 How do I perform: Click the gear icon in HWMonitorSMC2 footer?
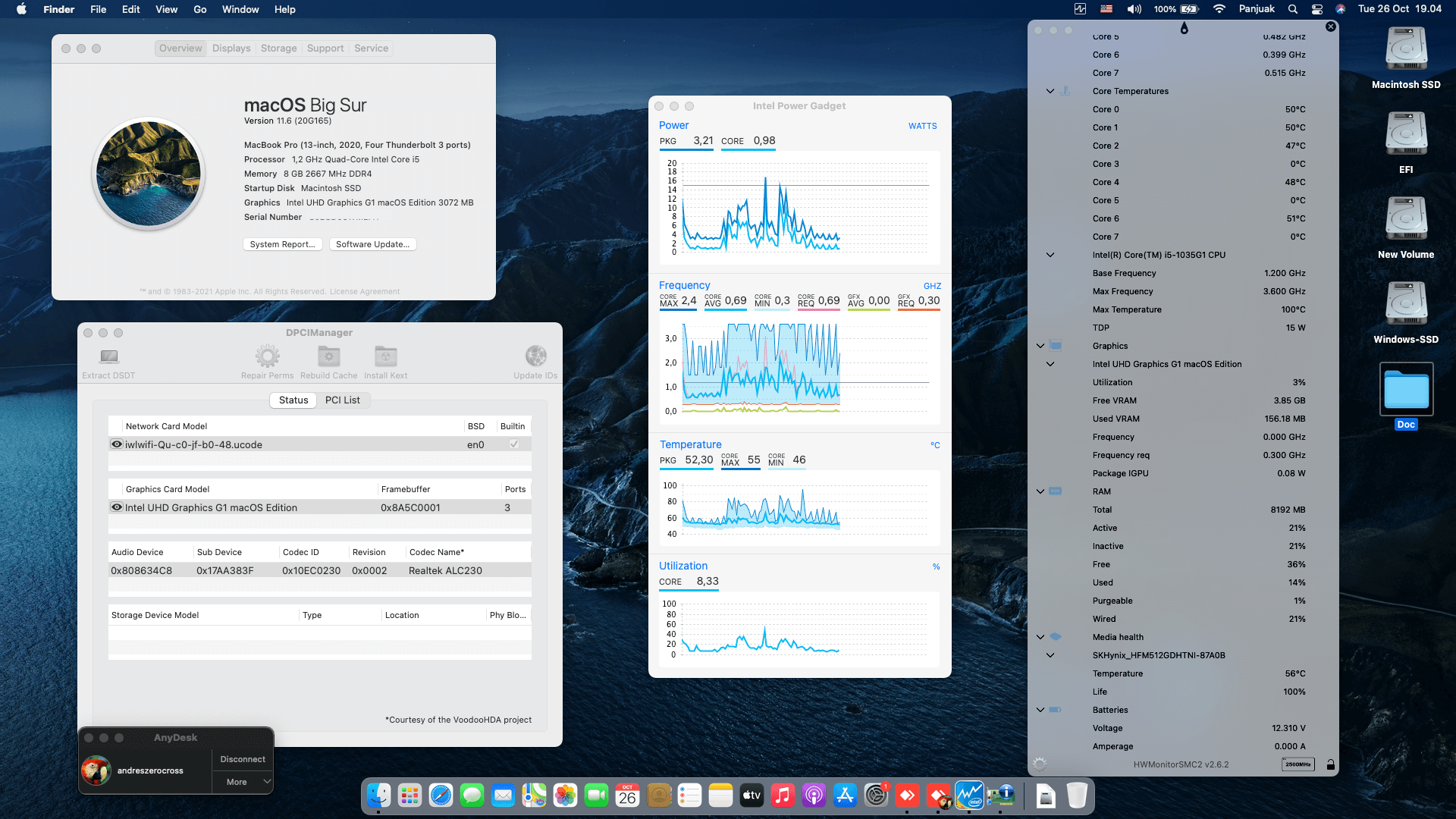coord(1040,764)
